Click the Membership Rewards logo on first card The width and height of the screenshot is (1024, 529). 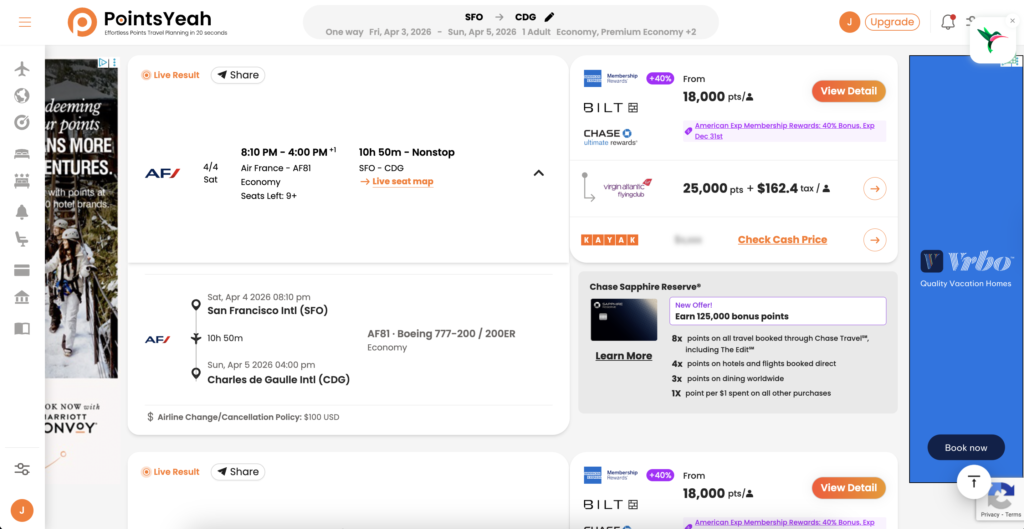610,78
